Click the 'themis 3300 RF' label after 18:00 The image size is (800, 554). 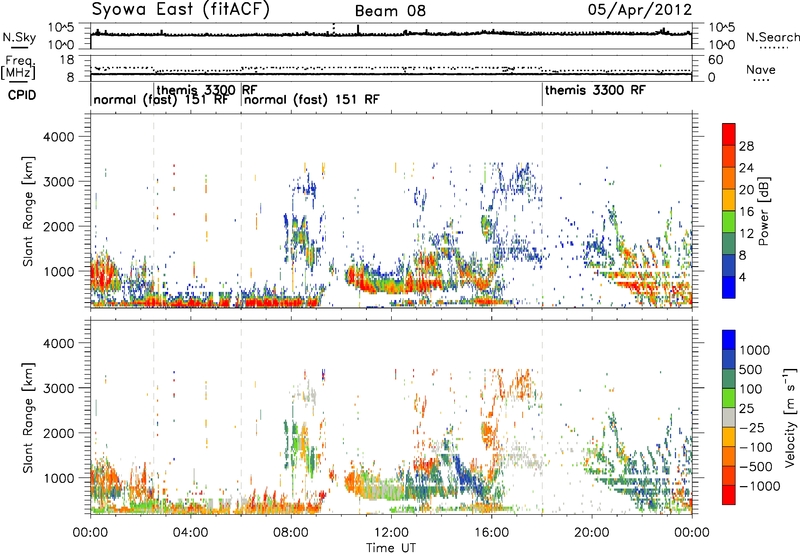tap(595, 90)
